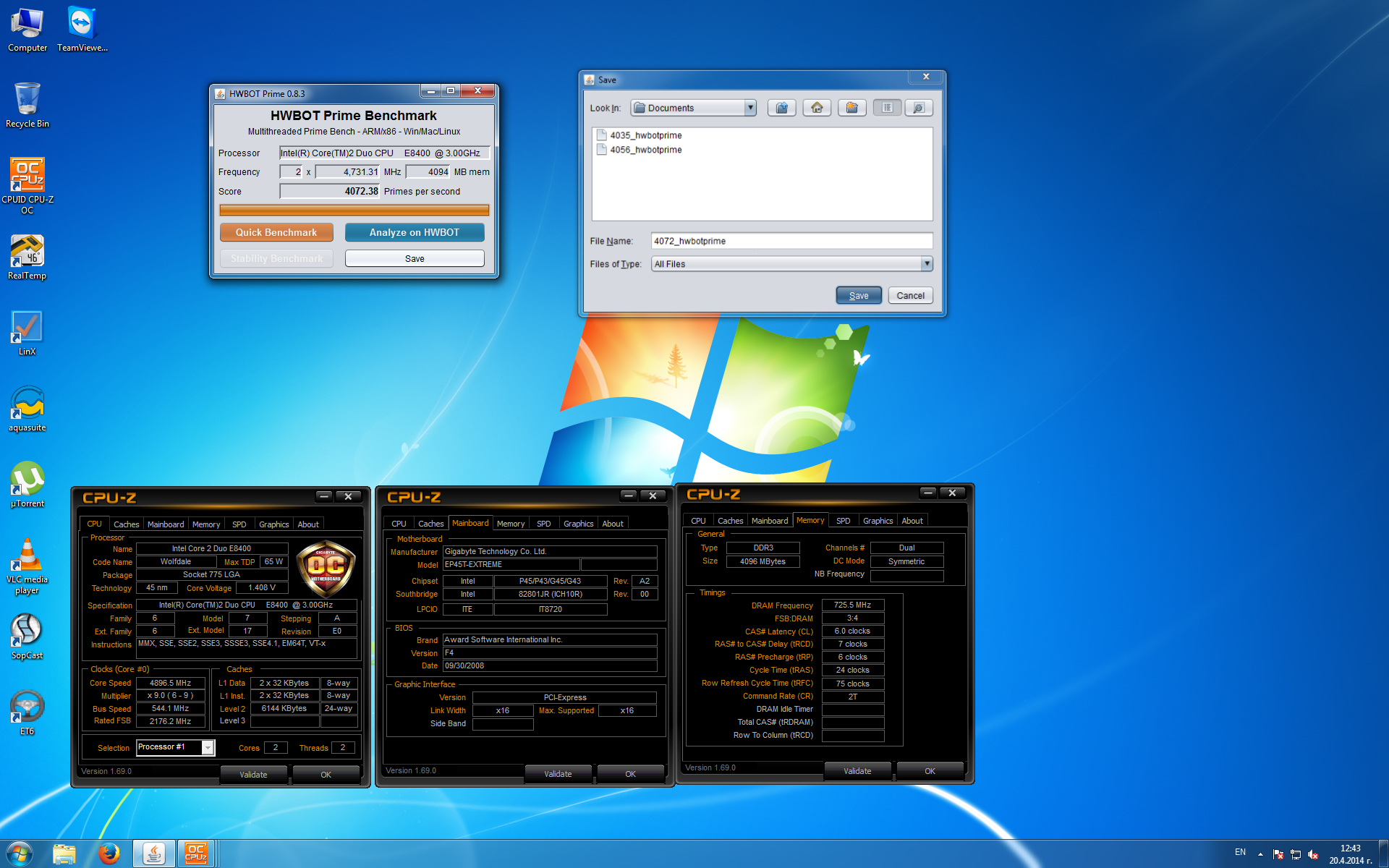Cancel the Save dialog
This screenshot has width=1389, height=868.
coord(911,295)
